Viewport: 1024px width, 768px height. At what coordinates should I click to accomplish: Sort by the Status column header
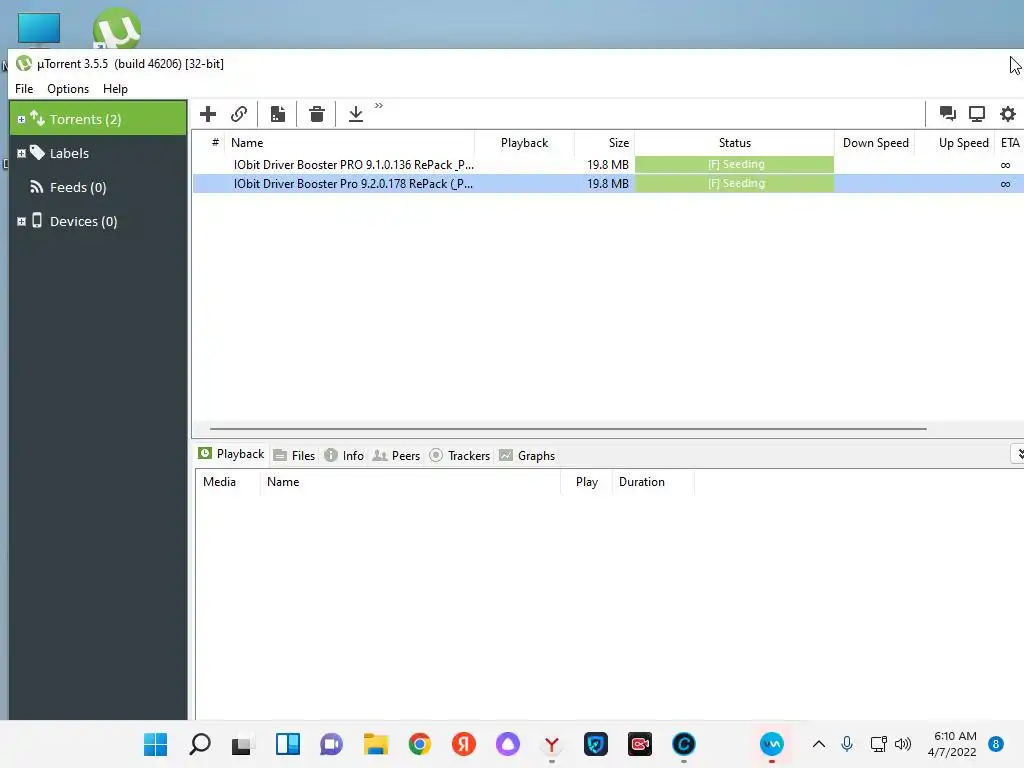click(x=735, y=142)
